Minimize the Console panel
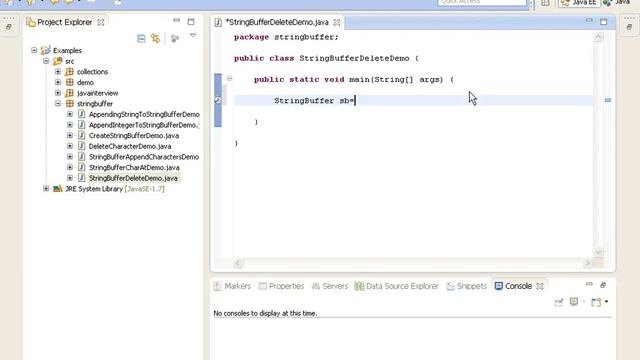Screen dimensions: 640x360 (589, 284)
